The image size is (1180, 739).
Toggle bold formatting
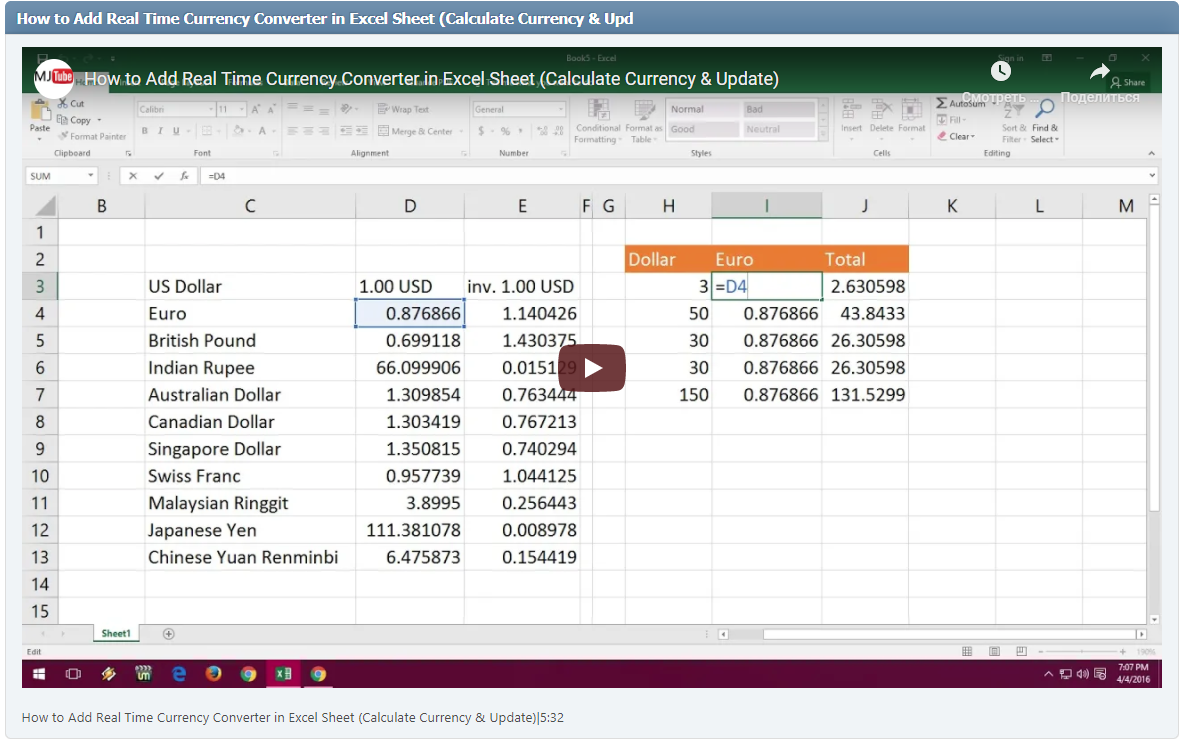coord(143,130)
